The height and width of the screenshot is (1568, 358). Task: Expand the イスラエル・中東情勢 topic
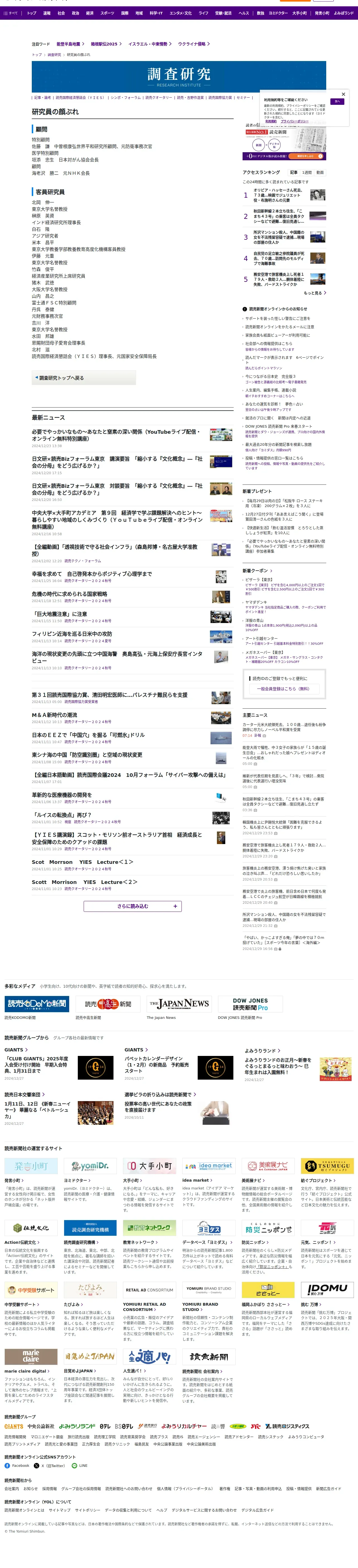pos(150,44)
